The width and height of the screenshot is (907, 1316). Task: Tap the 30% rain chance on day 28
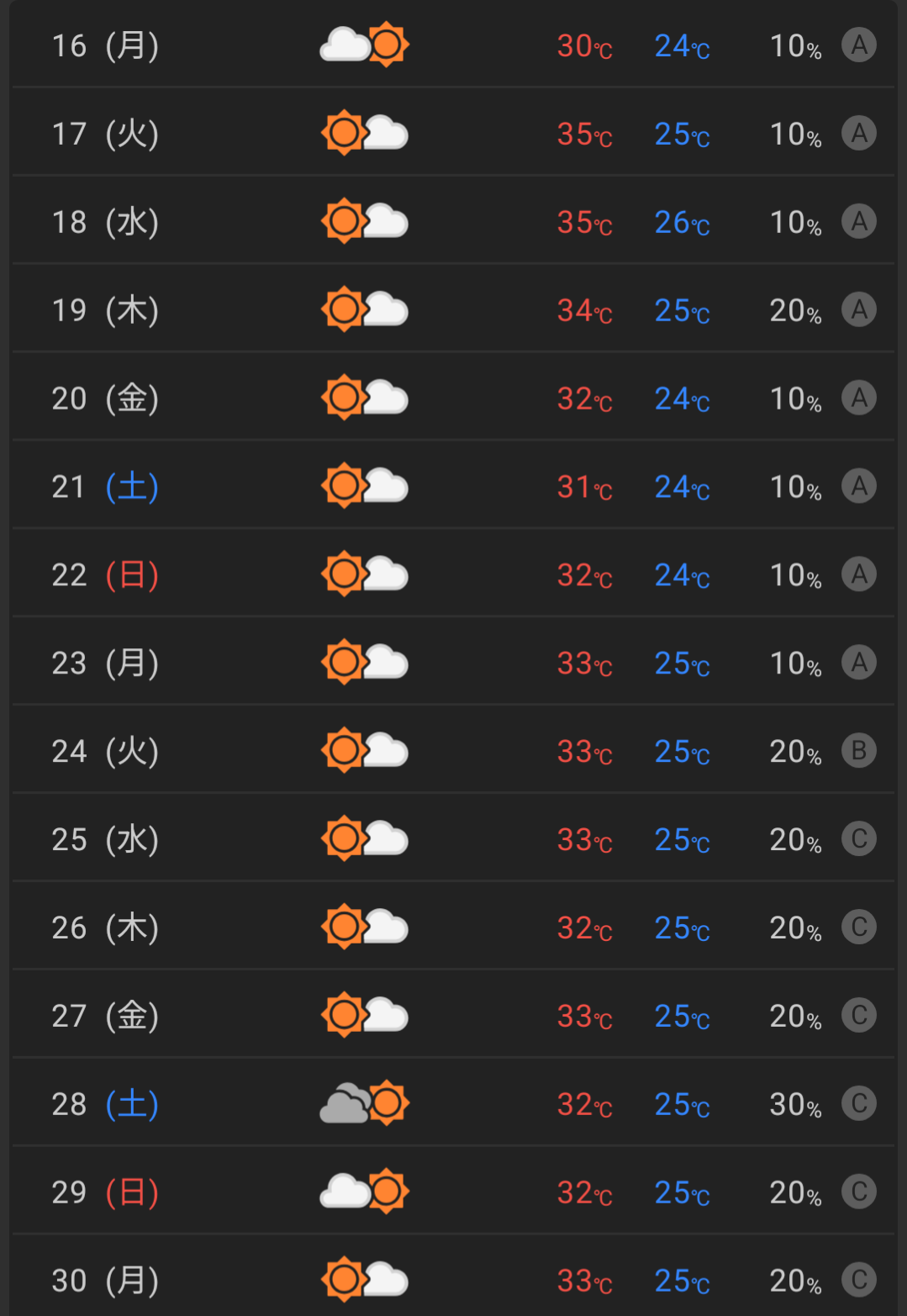[x=795, y=1105]
